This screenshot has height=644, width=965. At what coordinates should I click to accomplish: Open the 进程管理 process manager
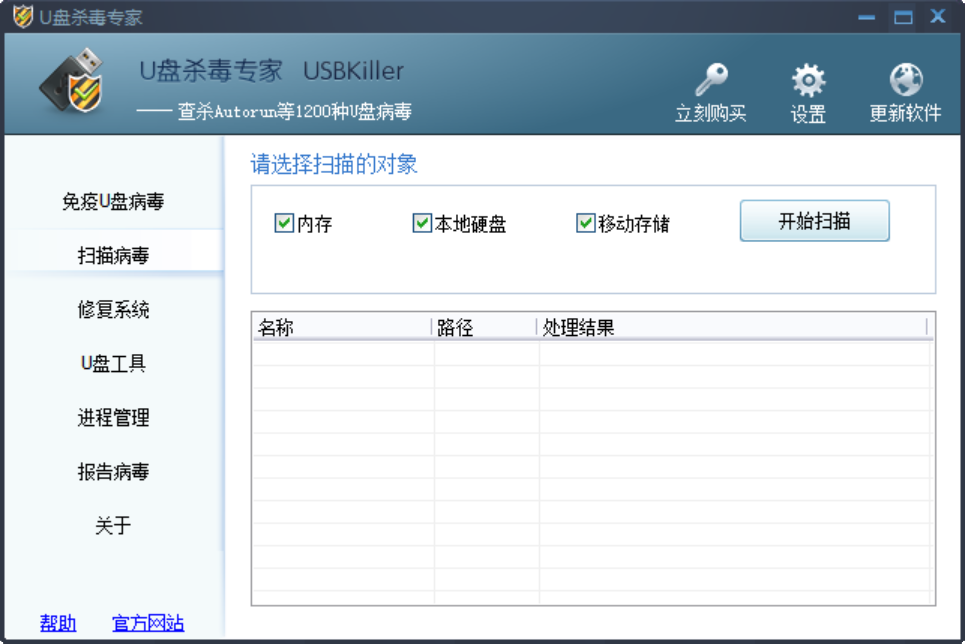[x=113, y=418]
